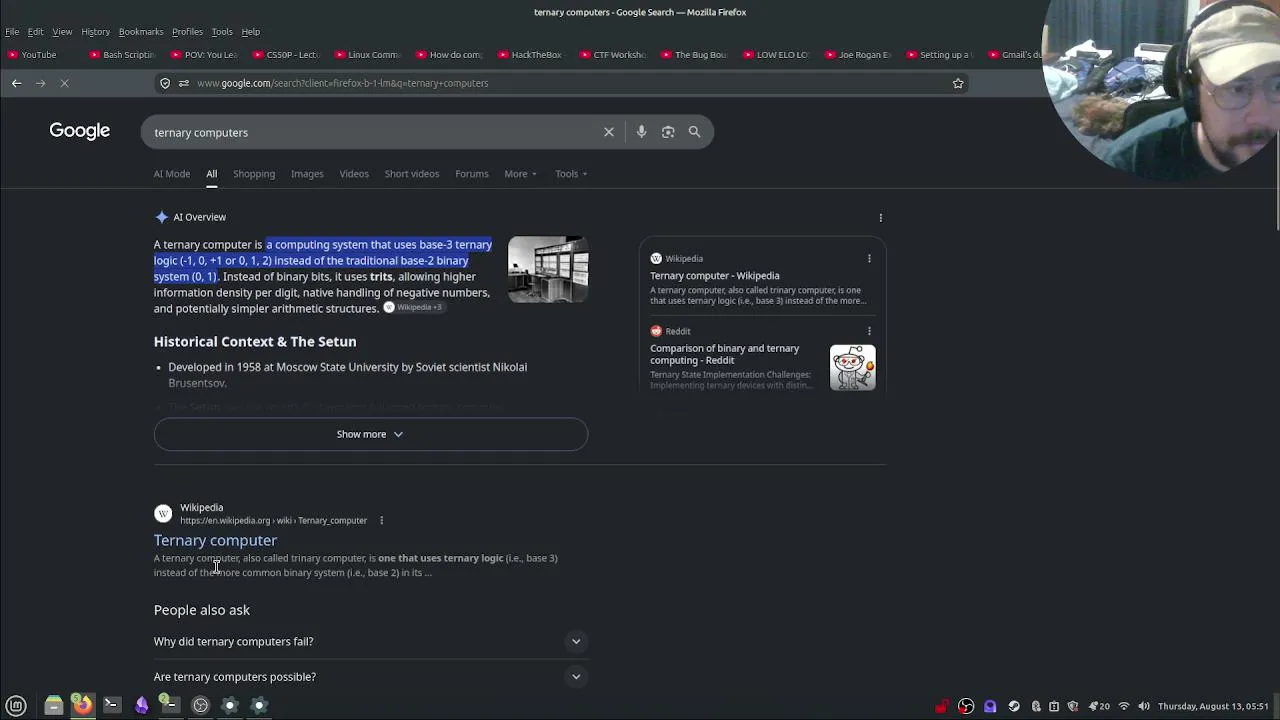Open AI Overview three-dot options
The image size is (1280, 720).
pos(880,217)
